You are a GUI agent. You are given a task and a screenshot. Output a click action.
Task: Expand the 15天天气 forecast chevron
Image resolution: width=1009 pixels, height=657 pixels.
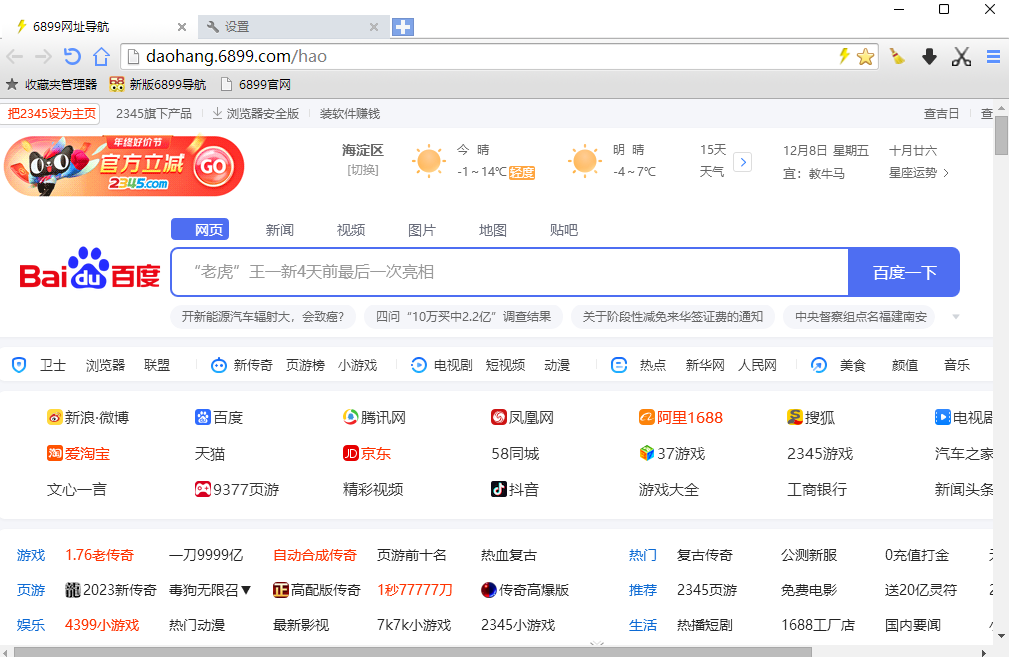coord(742,161)
